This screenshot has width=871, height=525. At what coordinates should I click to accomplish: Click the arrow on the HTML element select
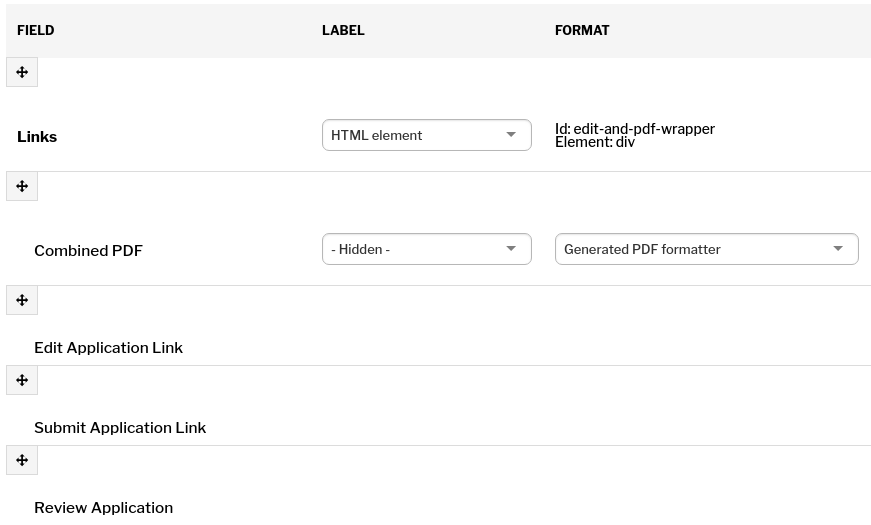[511, 135]
